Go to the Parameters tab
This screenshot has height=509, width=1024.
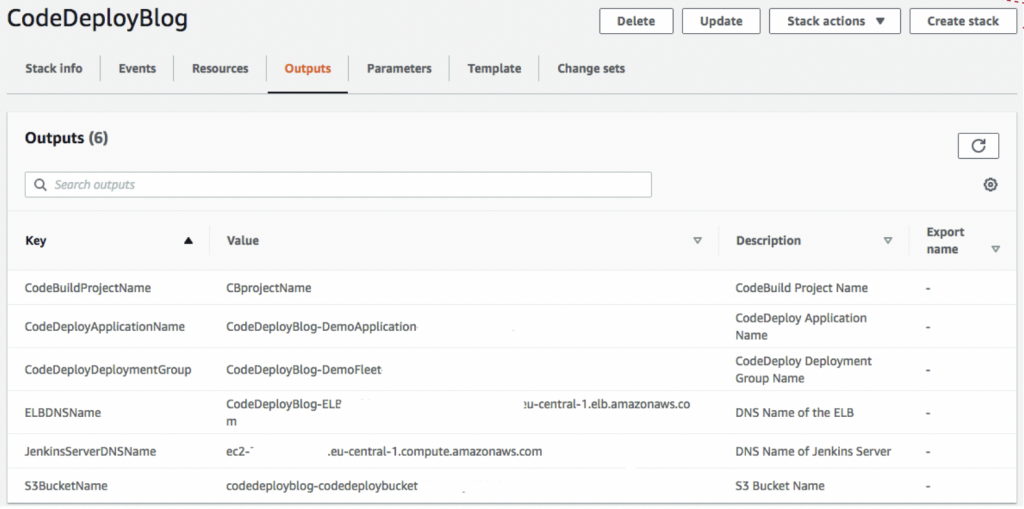pyautogui.click(x=399, y=68)
